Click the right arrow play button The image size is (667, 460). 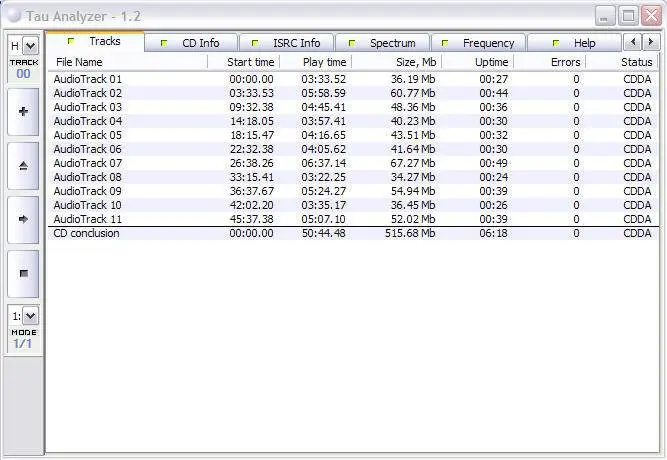coord(23,220)
